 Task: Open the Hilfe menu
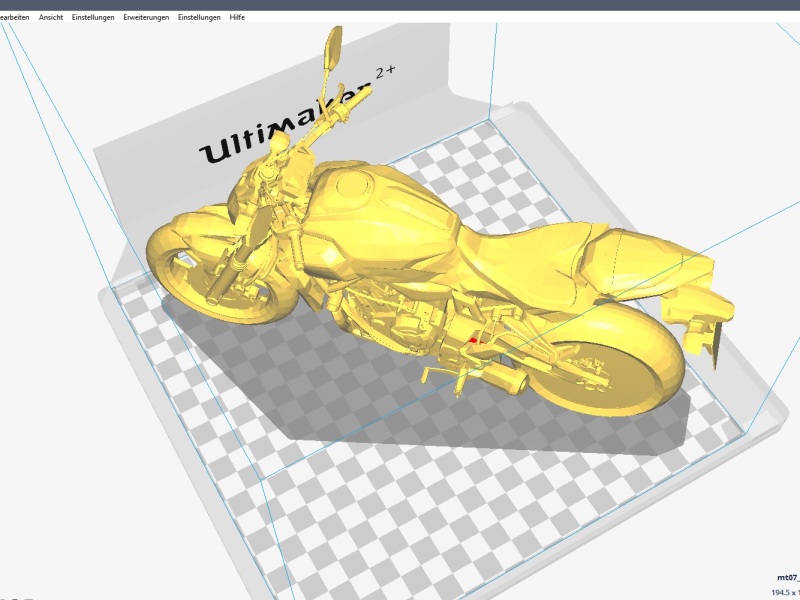237,17
